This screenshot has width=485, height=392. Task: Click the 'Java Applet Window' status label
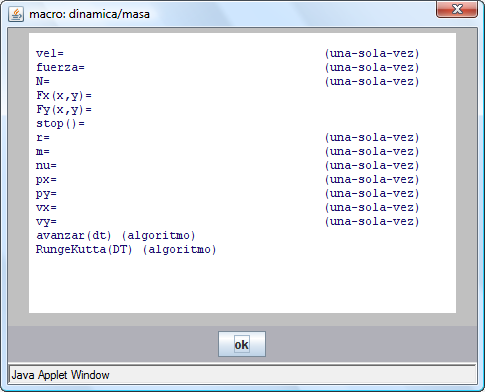point(60,375)
